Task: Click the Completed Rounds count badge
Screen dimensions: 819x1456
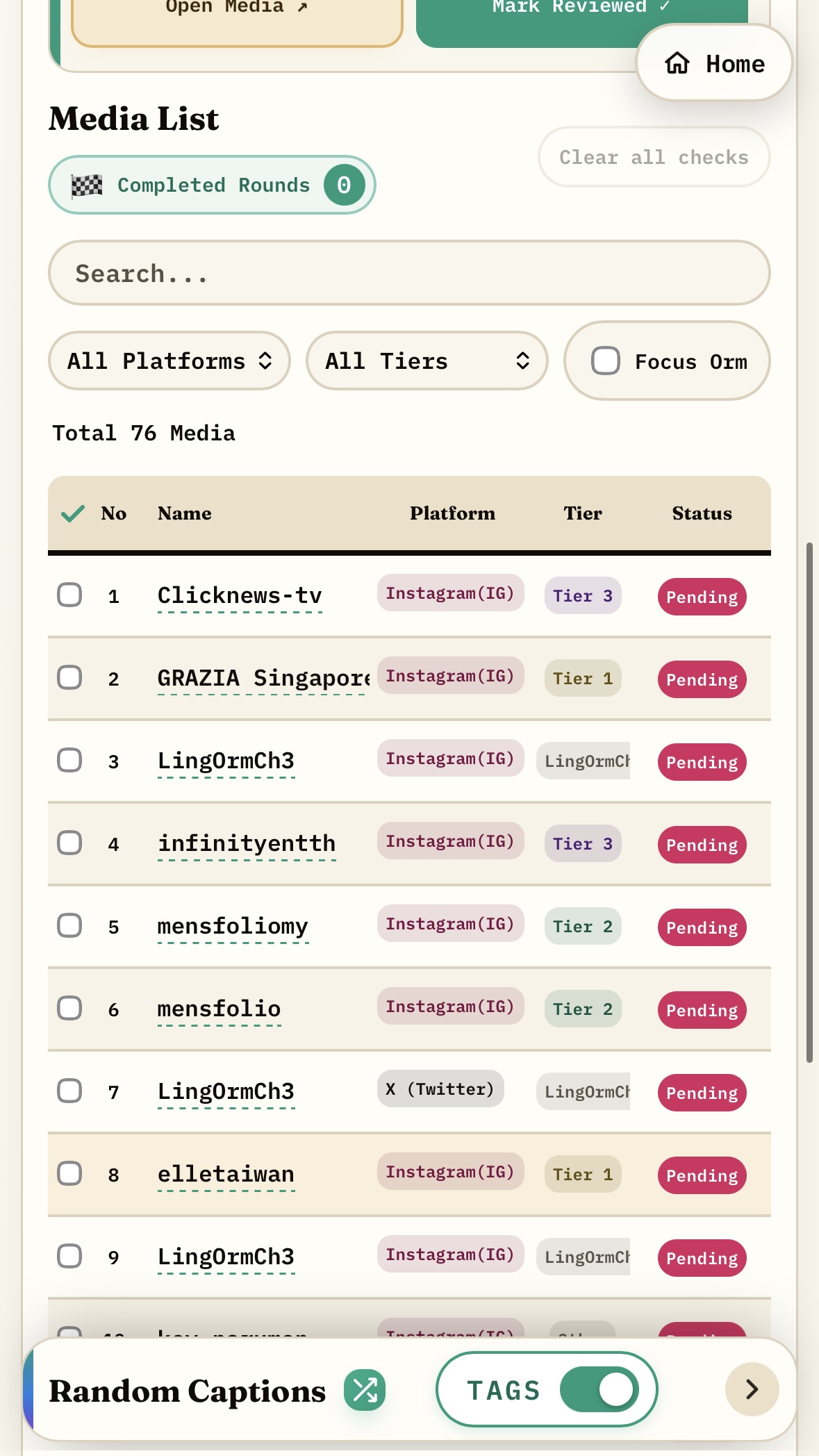Action: coord(344,185)
